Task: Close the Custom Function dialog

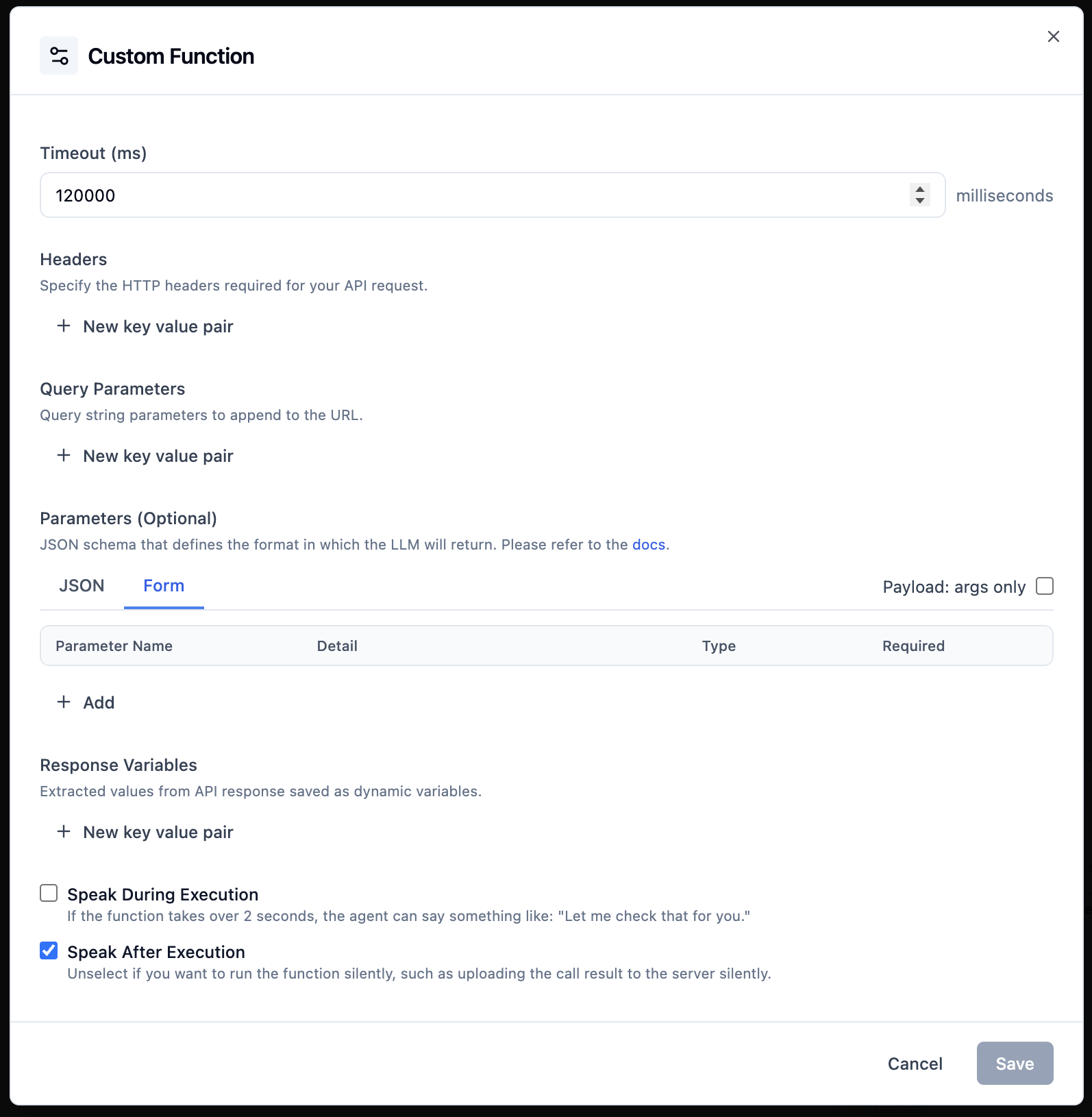Action: (x=1053, y=36)
